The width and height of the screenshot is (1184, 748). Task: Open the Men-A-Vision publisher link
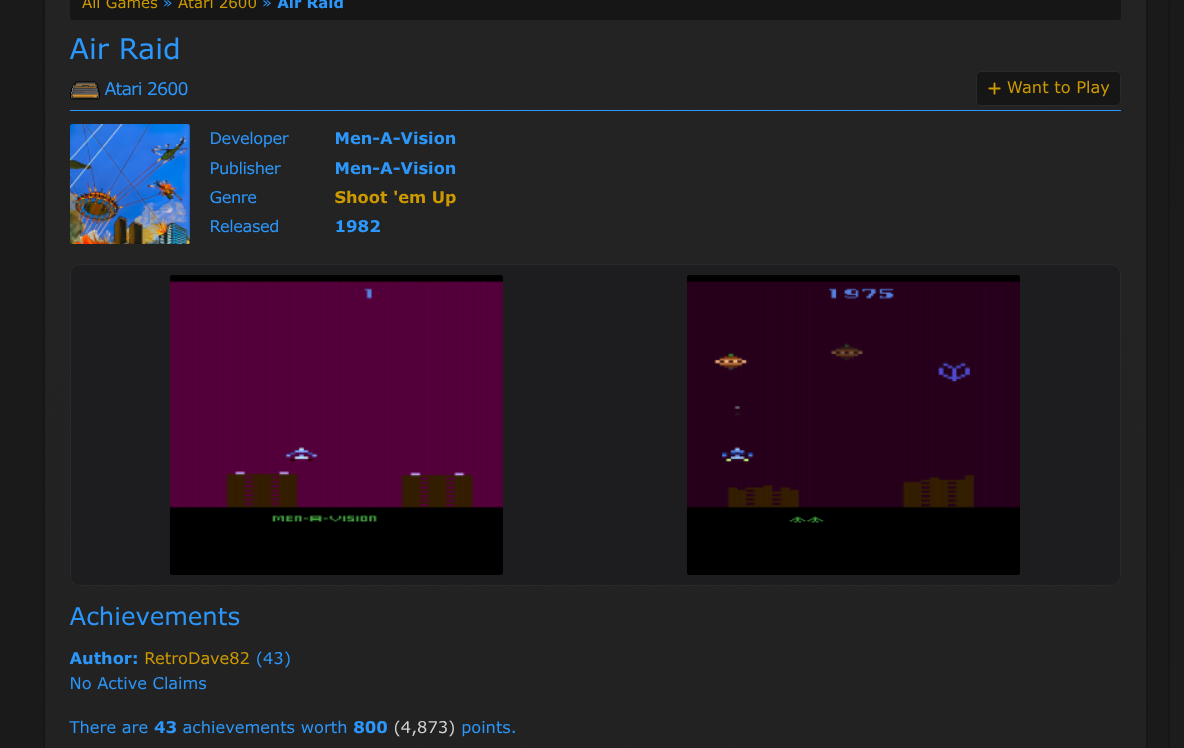pyautogui.click(x=395, y=168)
